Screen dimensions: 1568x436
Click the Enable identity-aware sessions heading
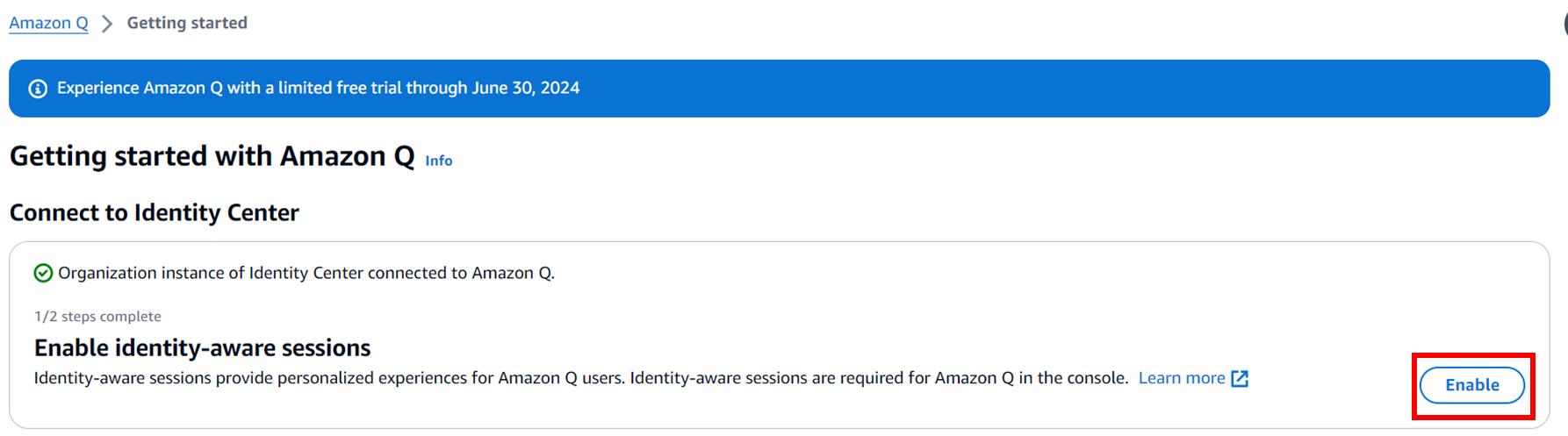click(x=203, y=348)
